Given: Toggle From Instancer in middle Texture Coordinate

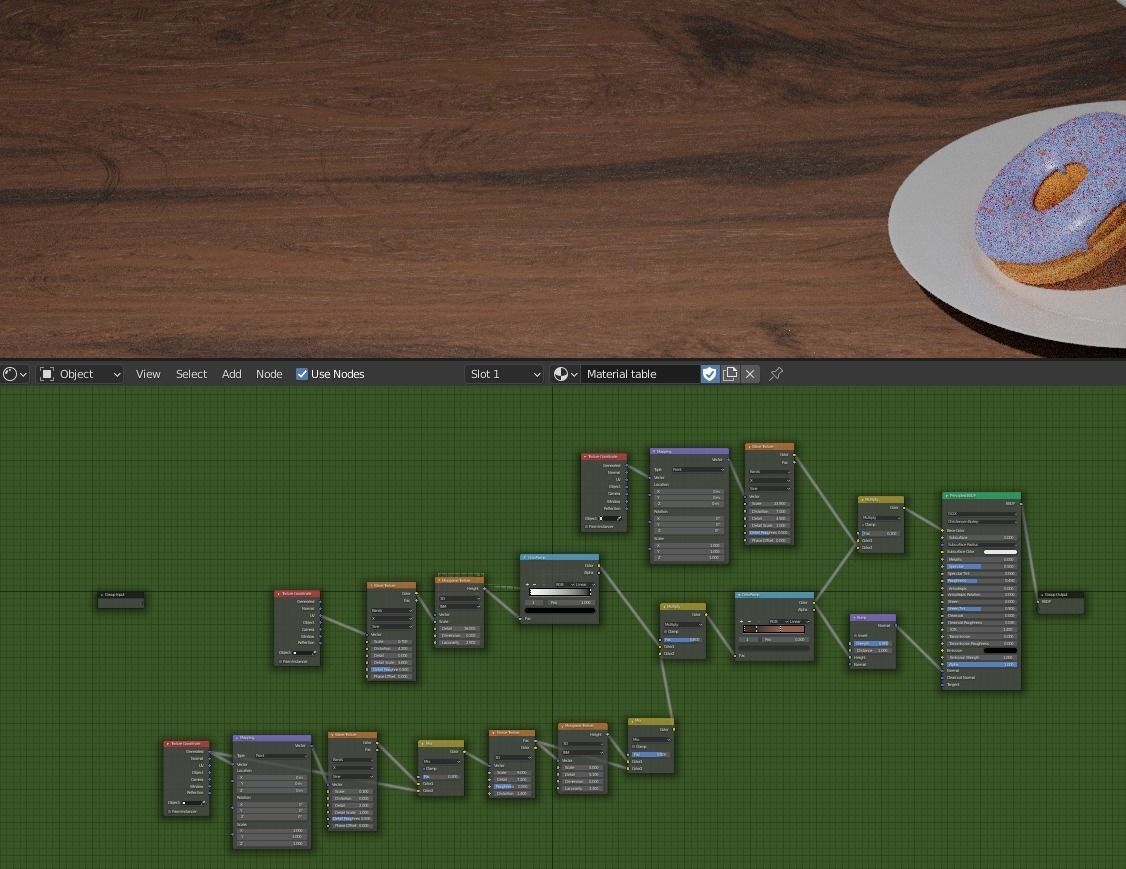Looking at the screenshot, I should coord(280,661).
